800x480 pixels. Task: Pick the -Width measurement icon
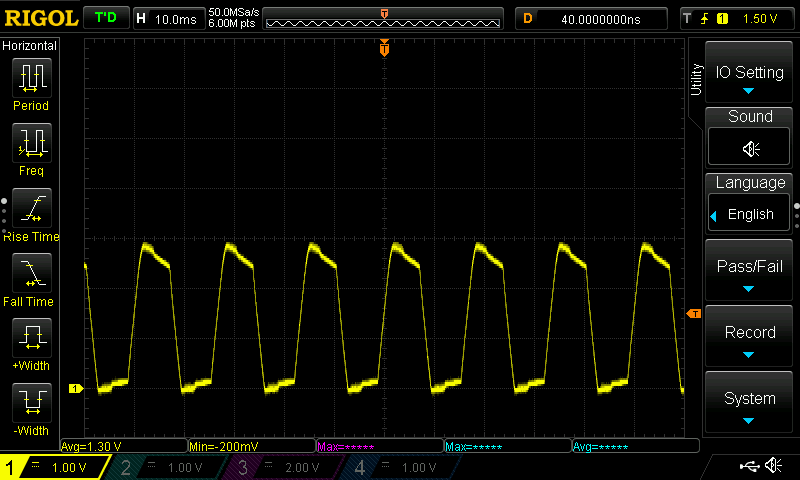click(31, 403)
